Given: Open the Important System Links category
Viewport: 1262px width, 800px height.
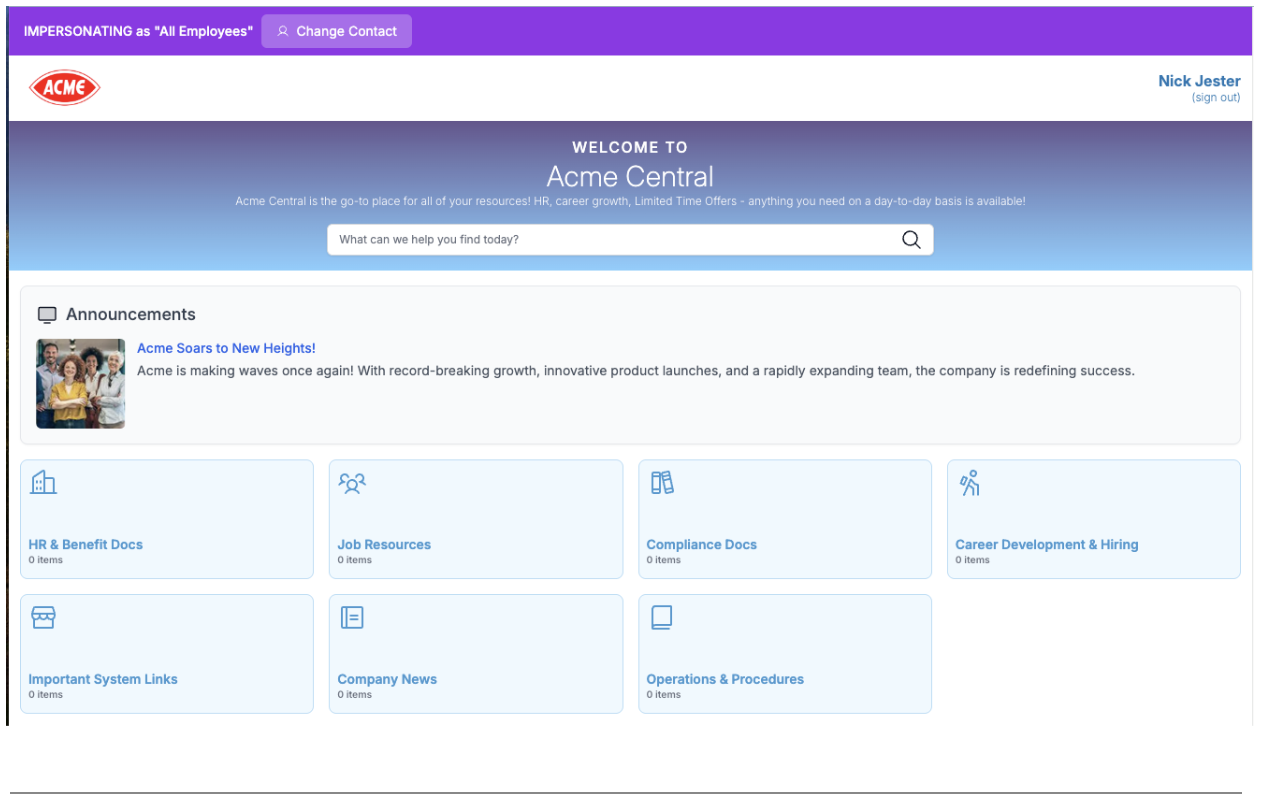Looking at the screenshot, I should 167,654.
